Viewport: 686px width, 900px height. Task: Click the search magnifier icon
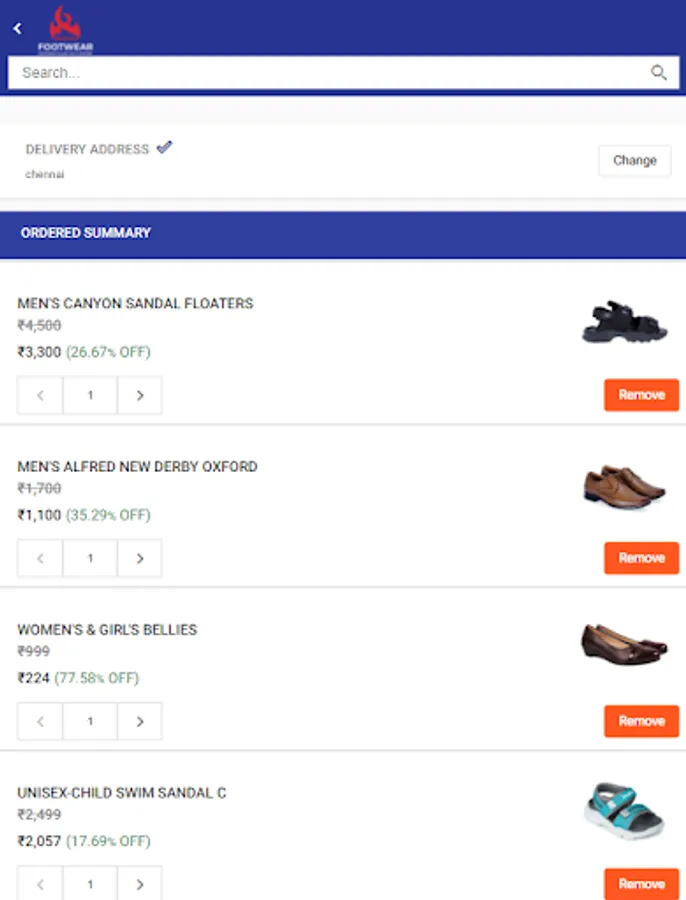click(x=658, y=72)
